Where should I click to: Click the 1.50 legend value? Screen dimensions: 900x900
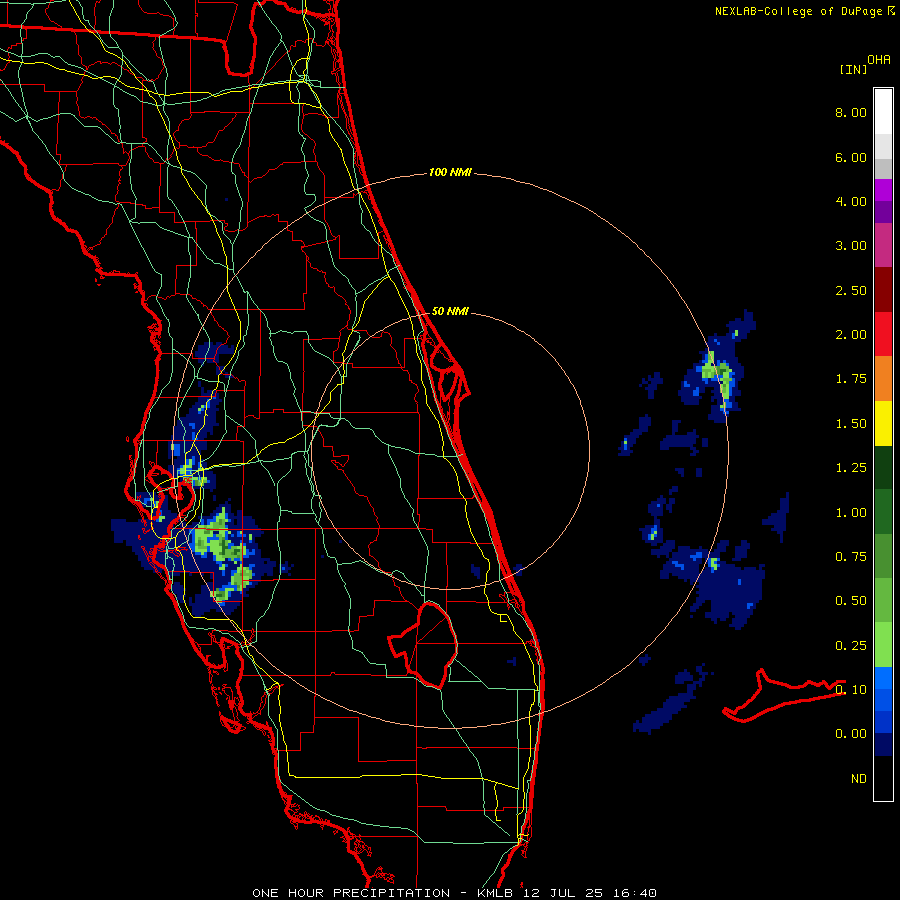851,424
